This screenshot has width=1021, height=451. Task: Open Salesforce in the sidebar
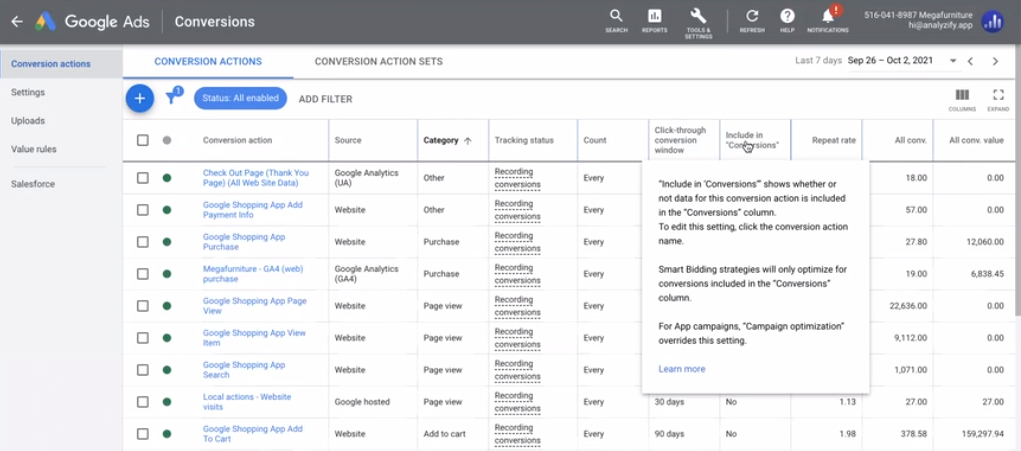point(33,184)
